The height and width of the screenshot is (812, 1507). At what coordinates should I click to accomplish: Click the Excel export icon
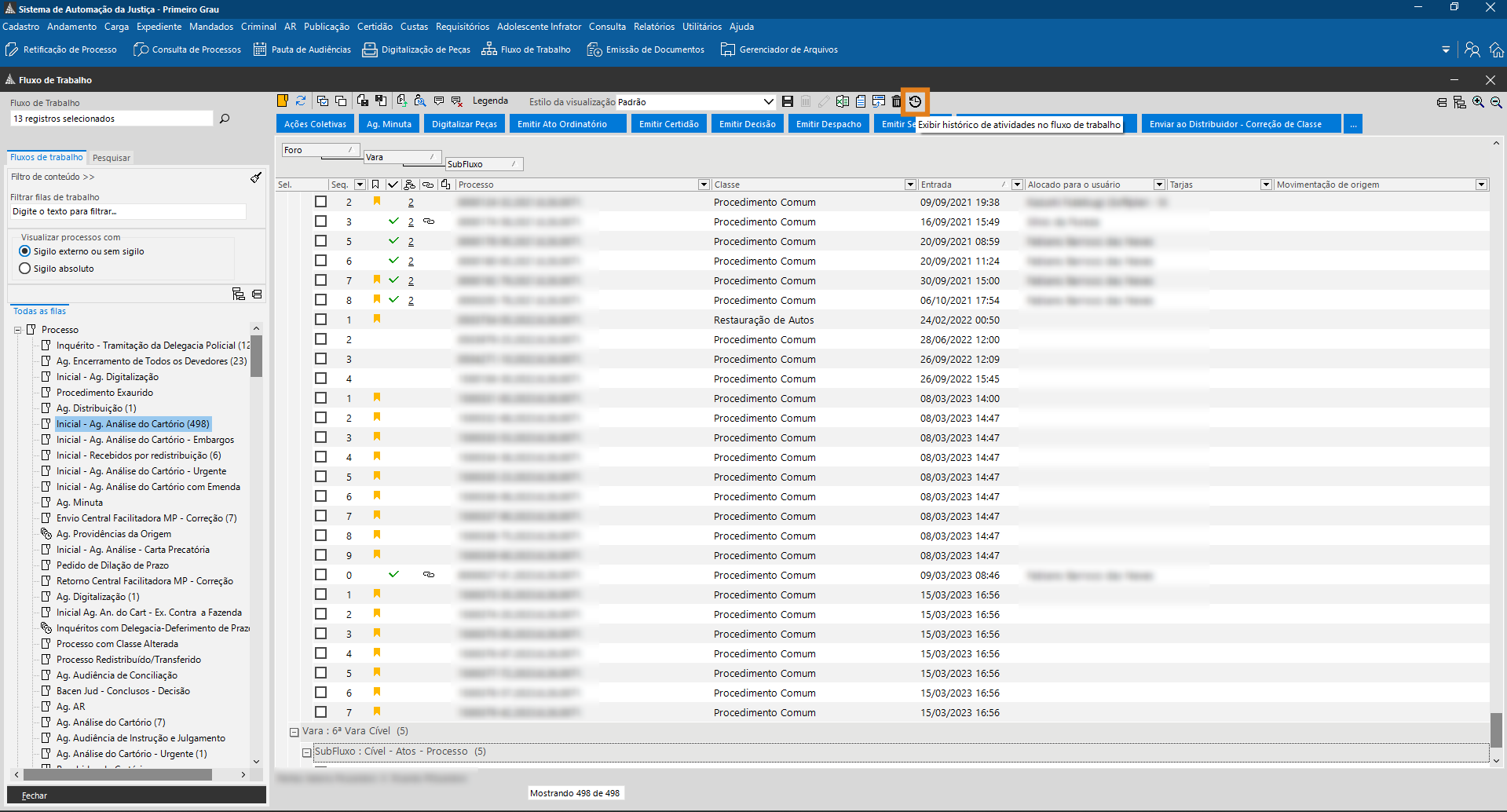click(x=843, y=101)
